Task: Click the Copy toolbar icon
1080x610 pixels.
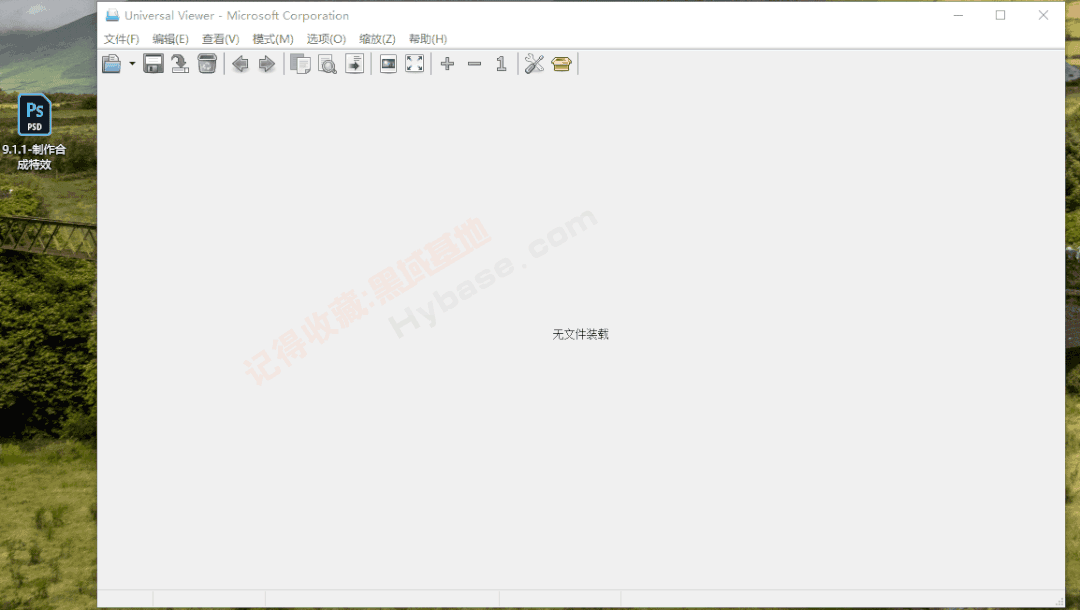Action: (x=300, y=64)
